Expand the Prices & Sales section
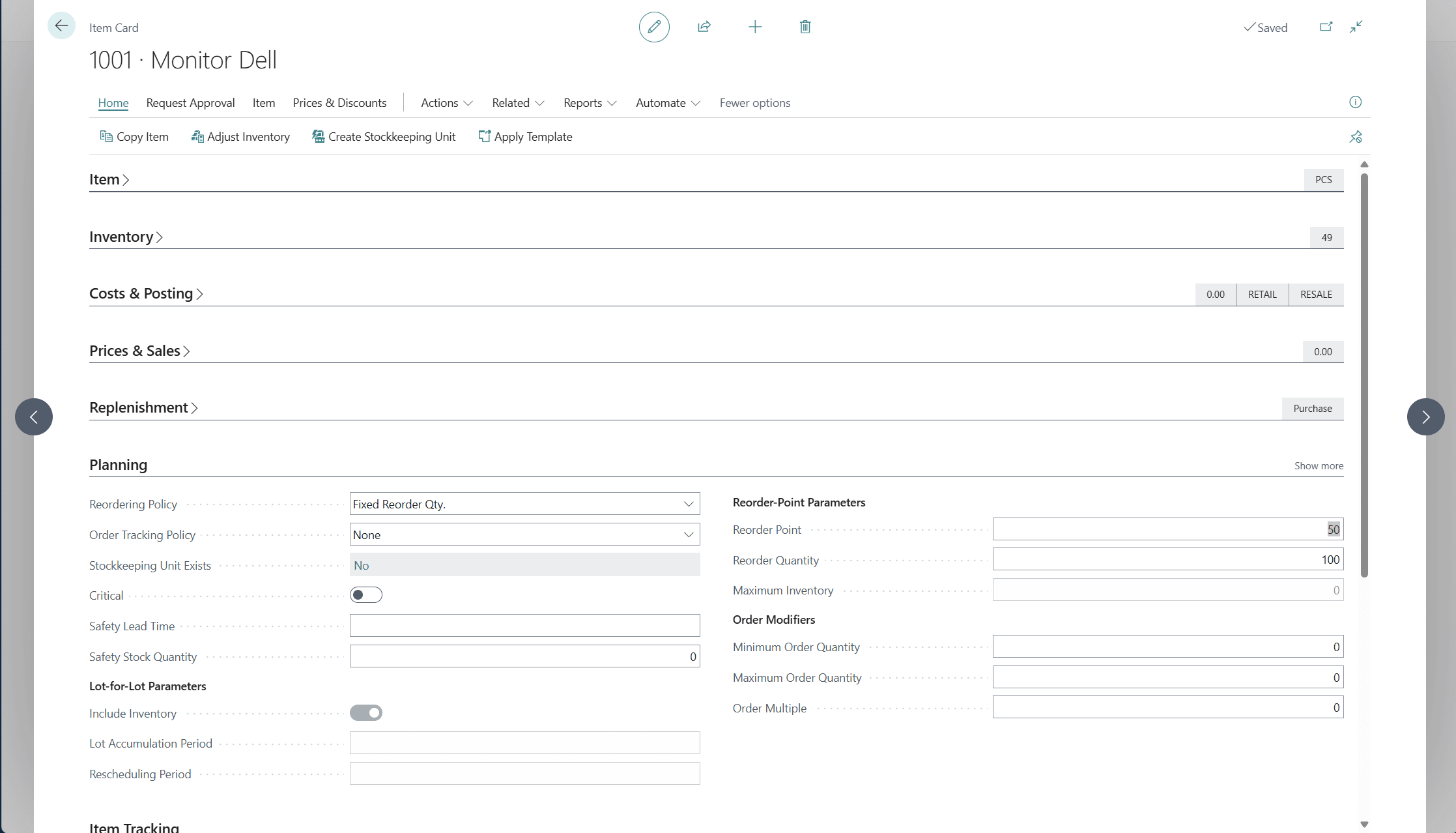The image size is (1456, 833). click(140, 351)
